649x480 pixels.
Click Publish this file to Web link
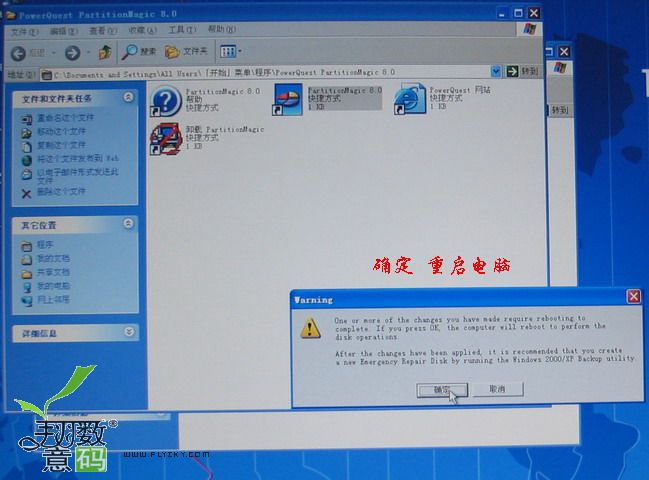click(78, 158)
